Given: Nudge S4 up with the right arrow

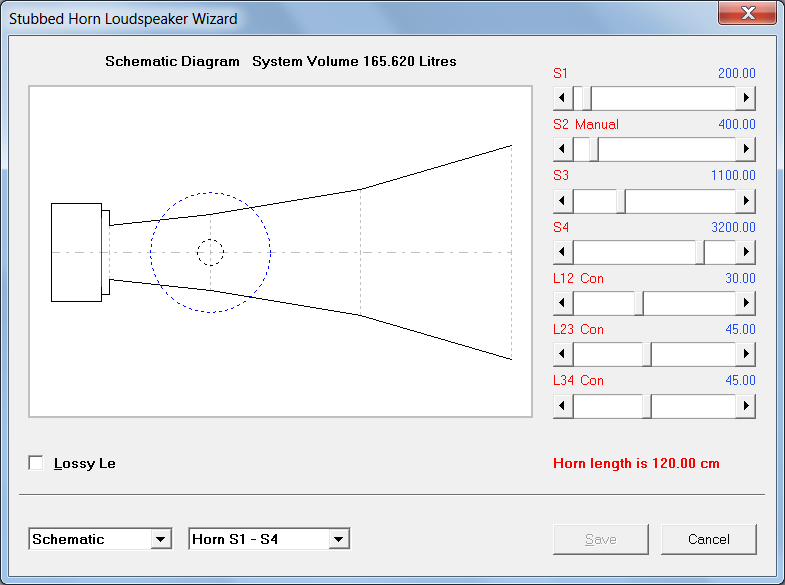Looking at the screenshot, I should (745, 252).
